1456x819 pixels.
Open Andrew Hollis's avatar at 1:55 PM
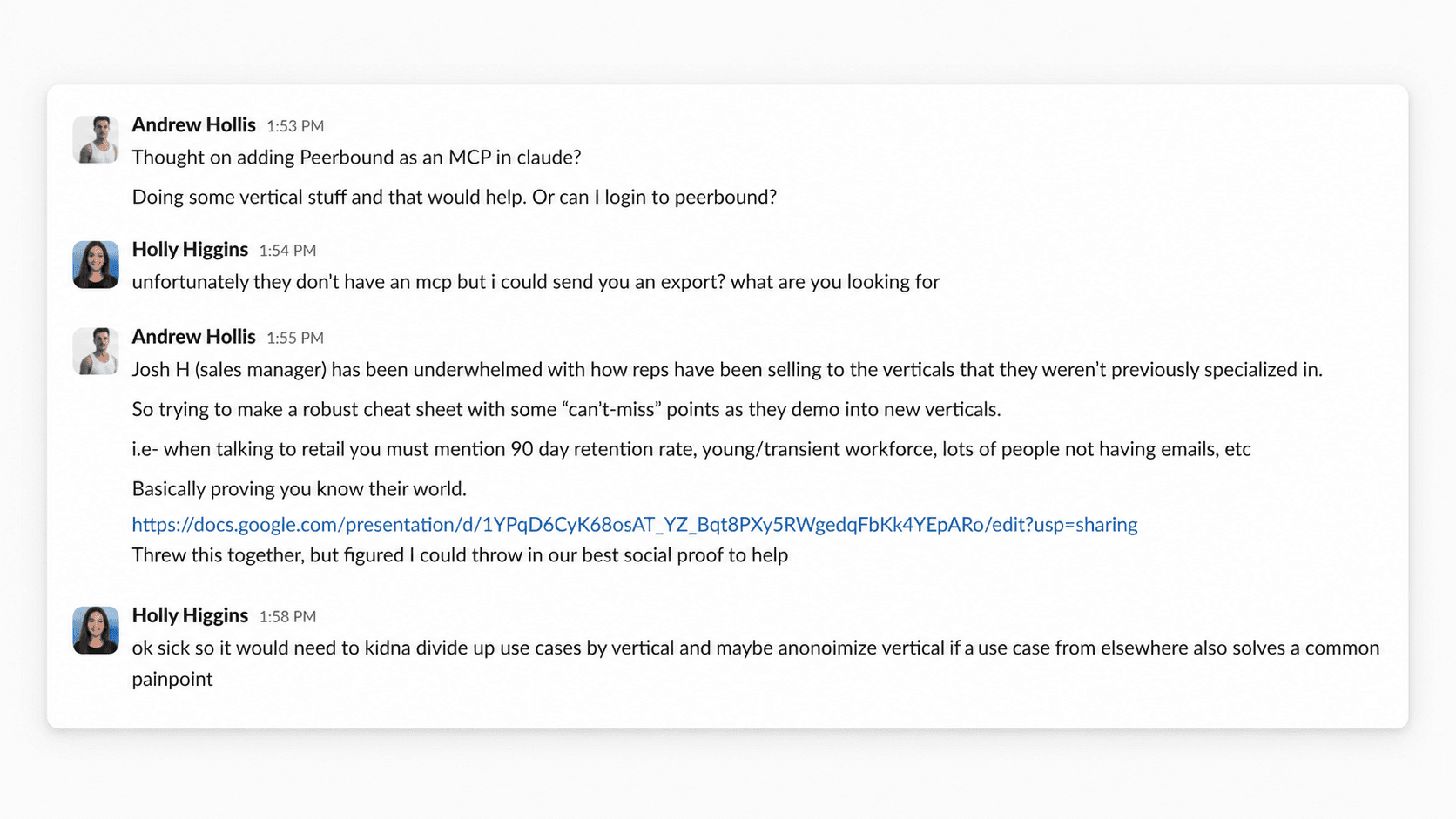coord(96,352)
